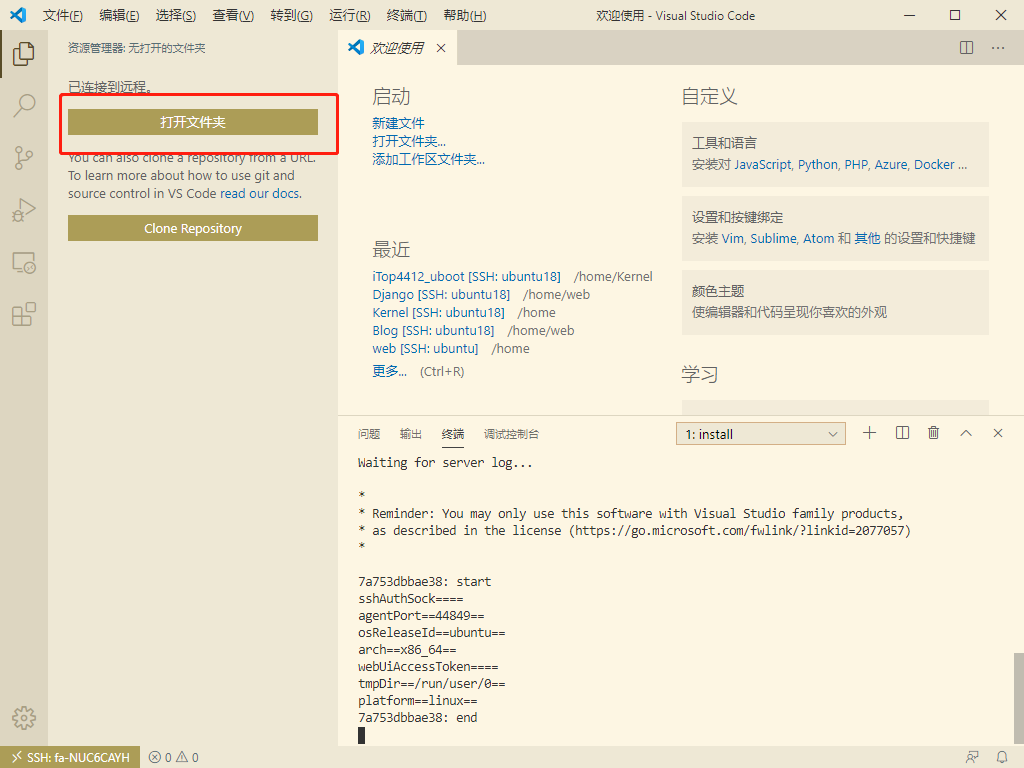
Task: Kill terminal with trash icon
Action: [x=933, y=433]
